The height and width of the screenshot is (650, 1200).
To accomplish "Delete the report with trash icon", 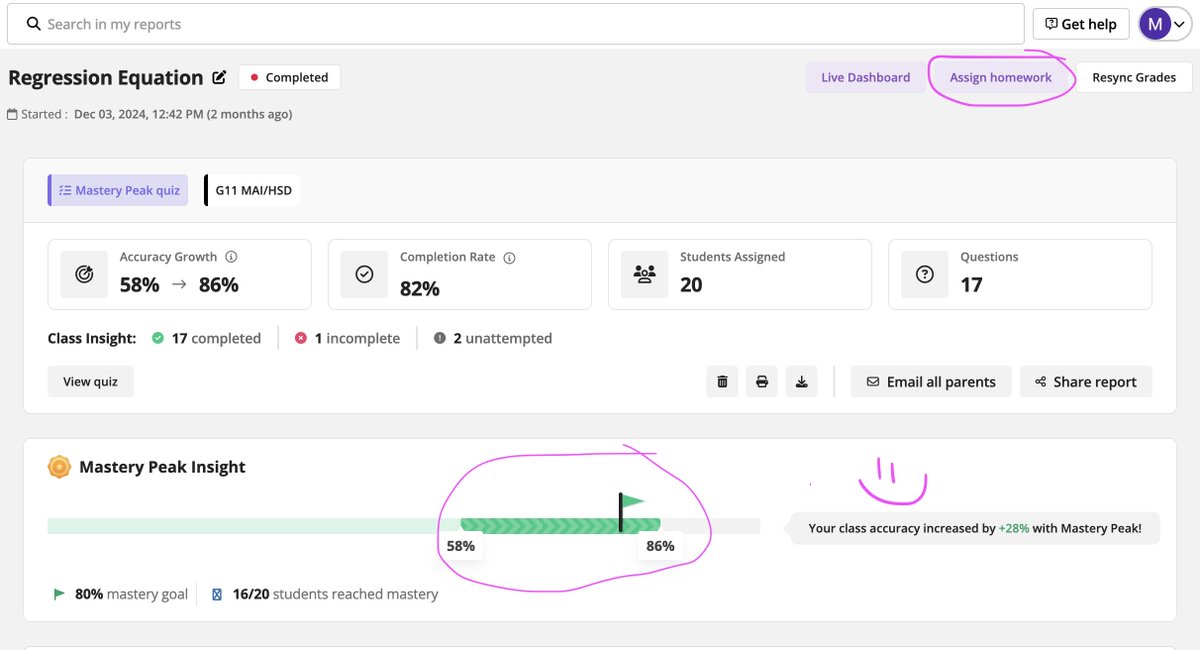I will tap(722, 381).
